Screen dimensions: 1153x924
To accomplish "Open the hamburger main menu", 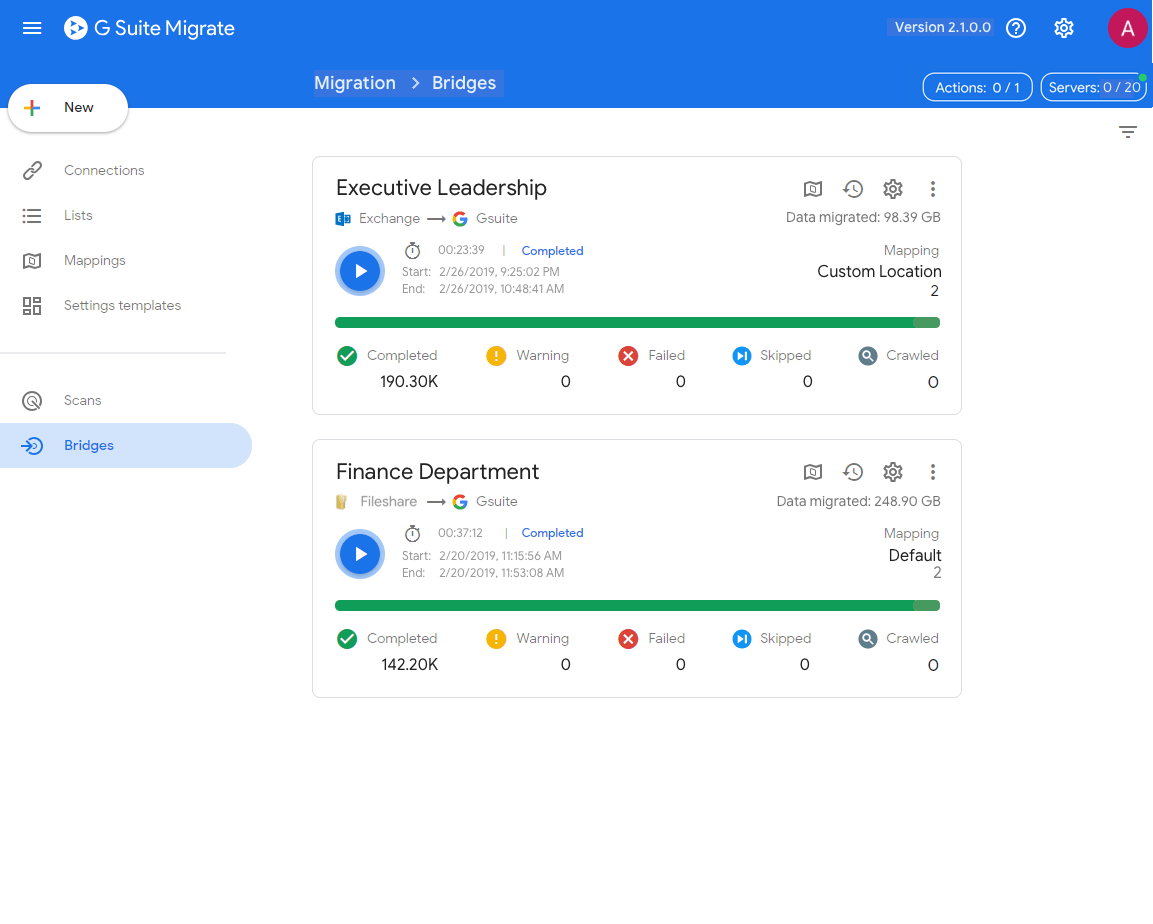I will click(32, 28).
